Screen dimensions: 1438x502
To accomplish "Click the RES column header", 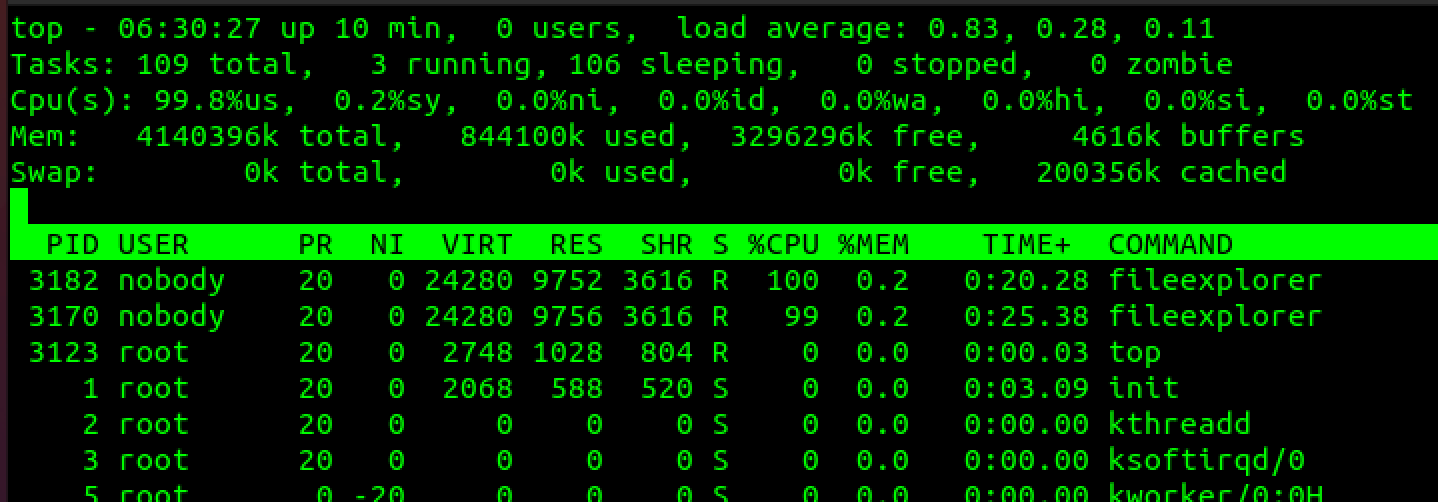I will (576, 244).
